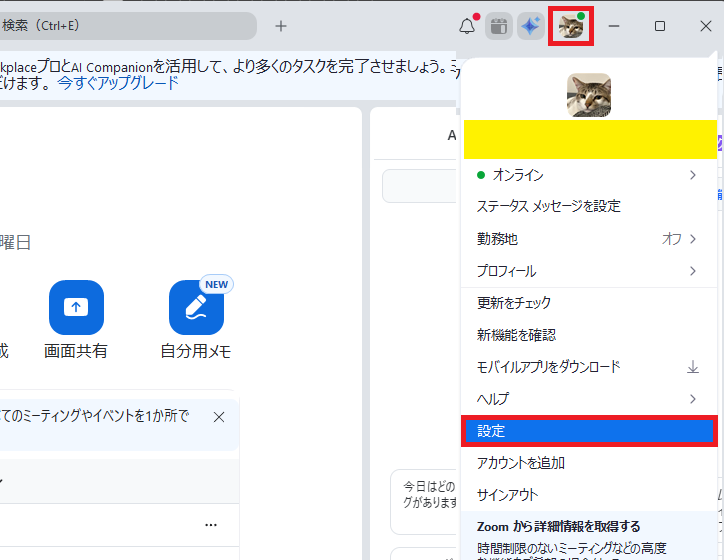The width and height of the screenshot is (724, 560).
Task: Click download arrow beside モバイルアプリをダウンロード
Action: tap(693, 367)
